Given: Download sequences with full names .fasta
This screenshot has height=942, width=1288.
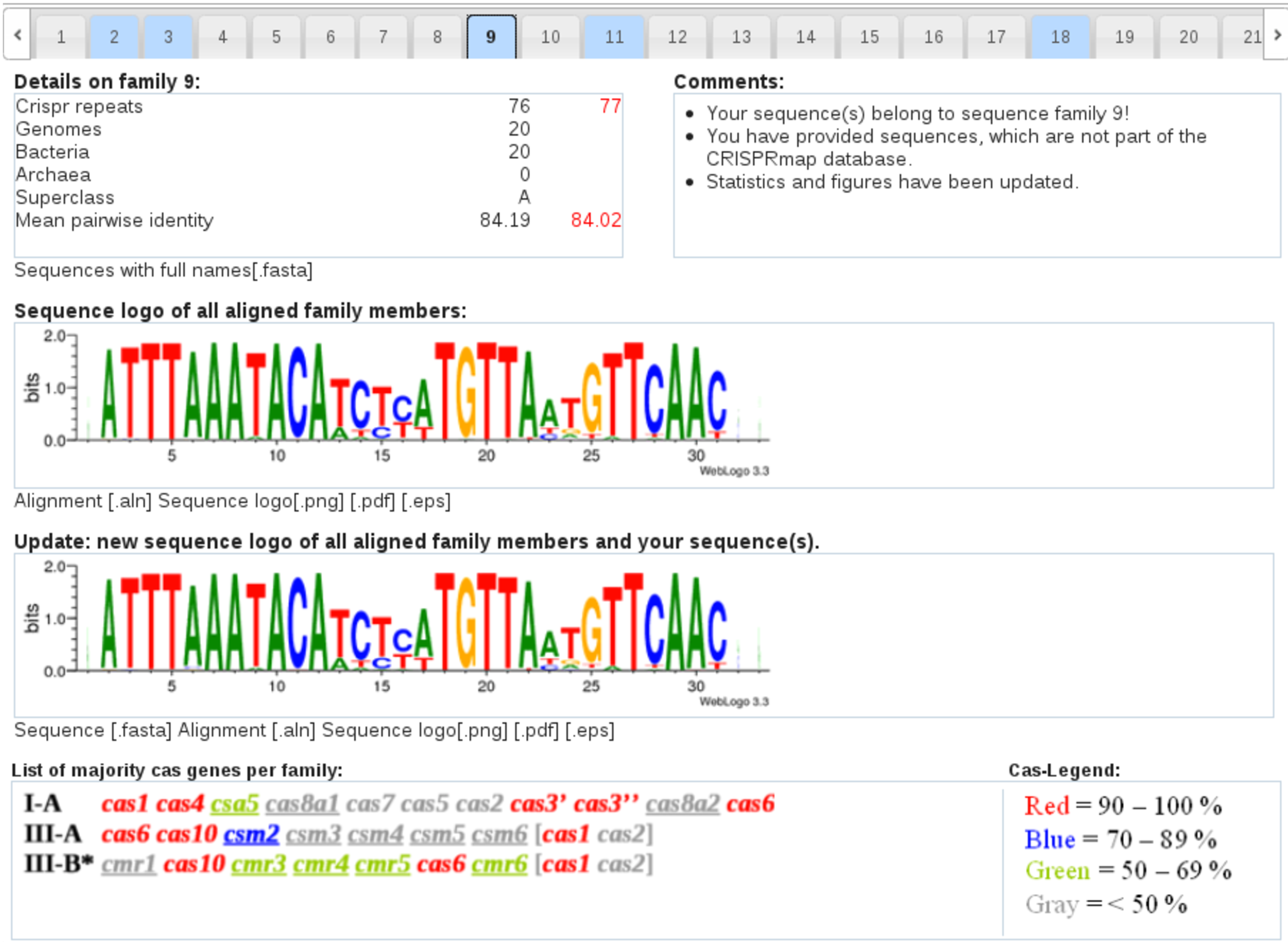Looking at the screenshot, I should [163, 270].
